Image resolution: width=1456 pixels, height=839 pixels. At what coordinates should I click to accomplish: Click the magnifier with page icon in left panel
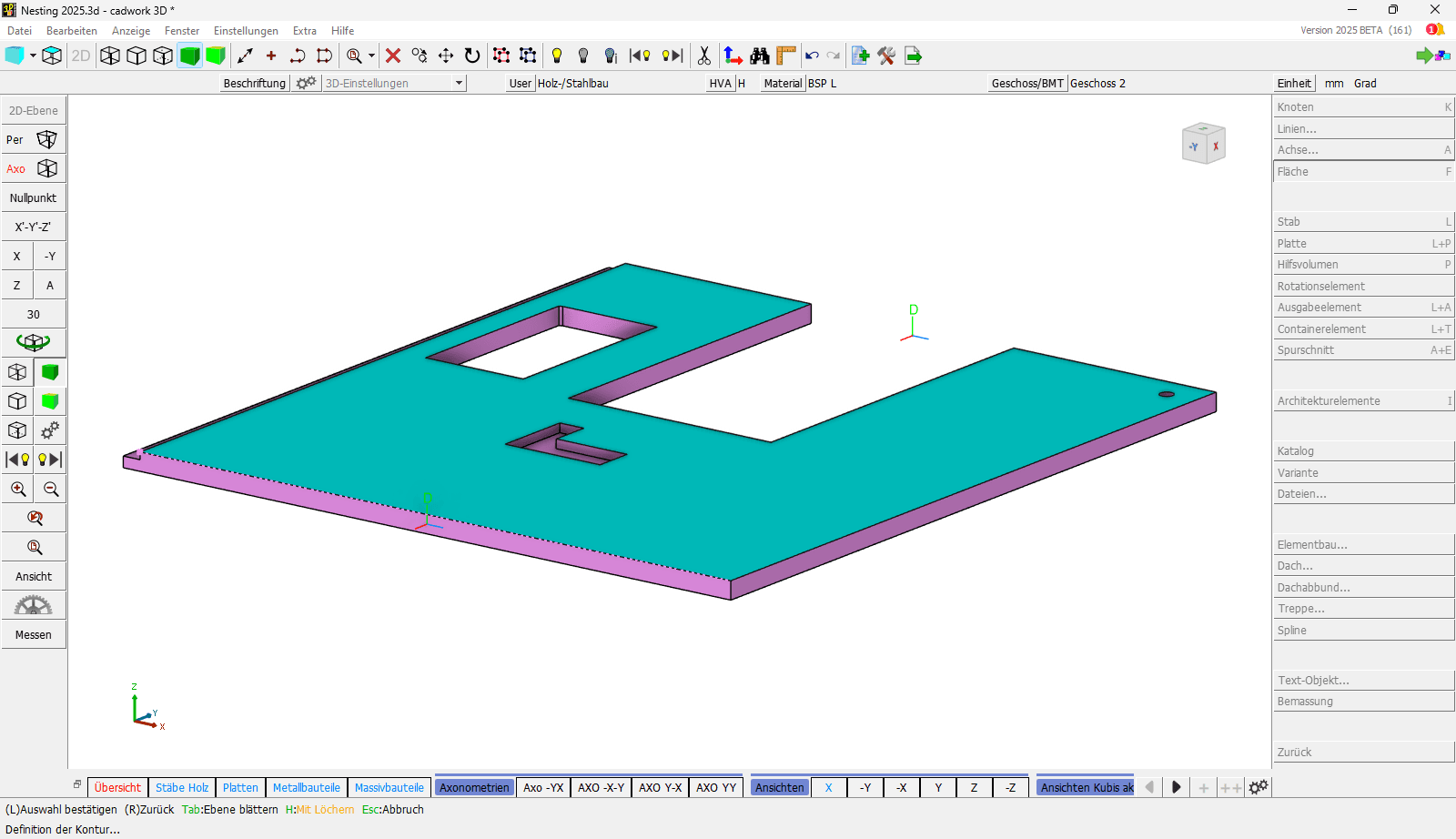click(34, 547)
